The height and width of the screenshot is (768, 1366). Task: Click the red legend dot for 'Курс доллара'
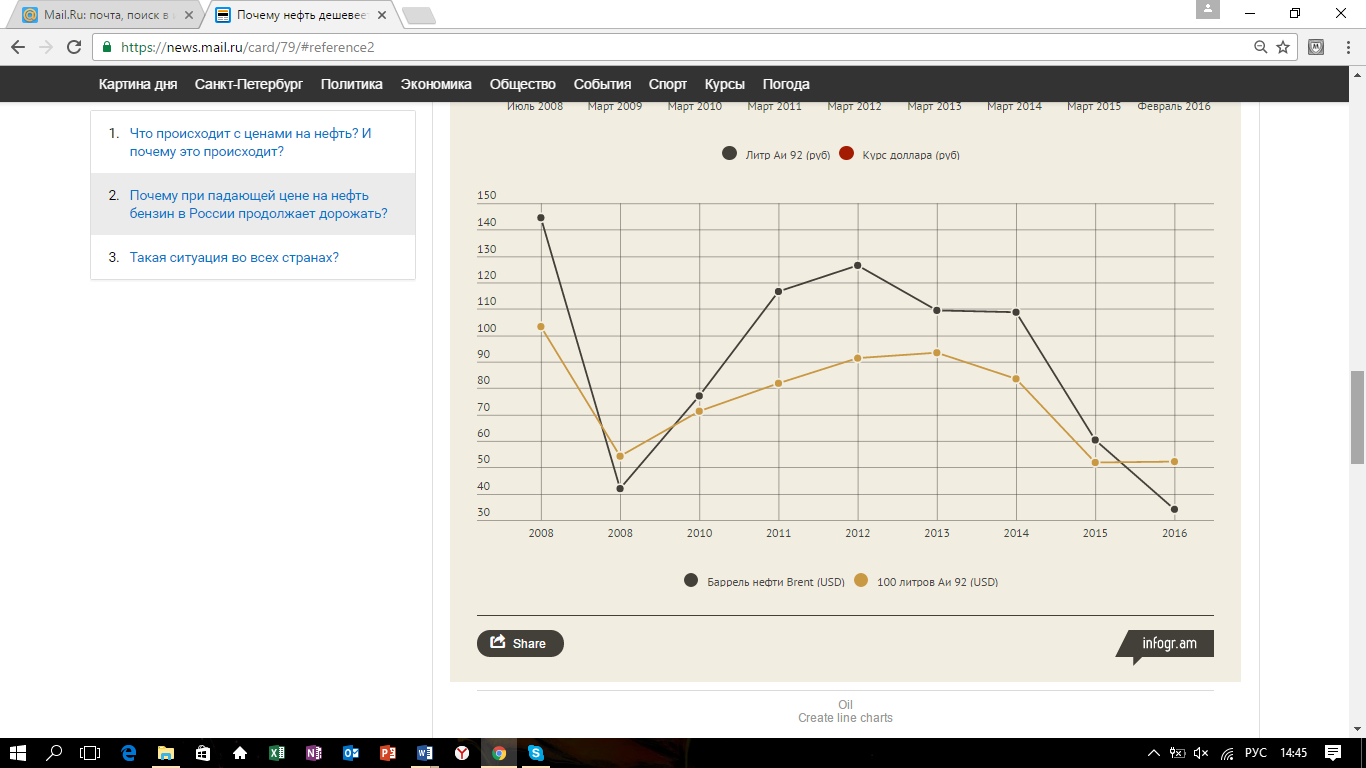tap(847, 154)
